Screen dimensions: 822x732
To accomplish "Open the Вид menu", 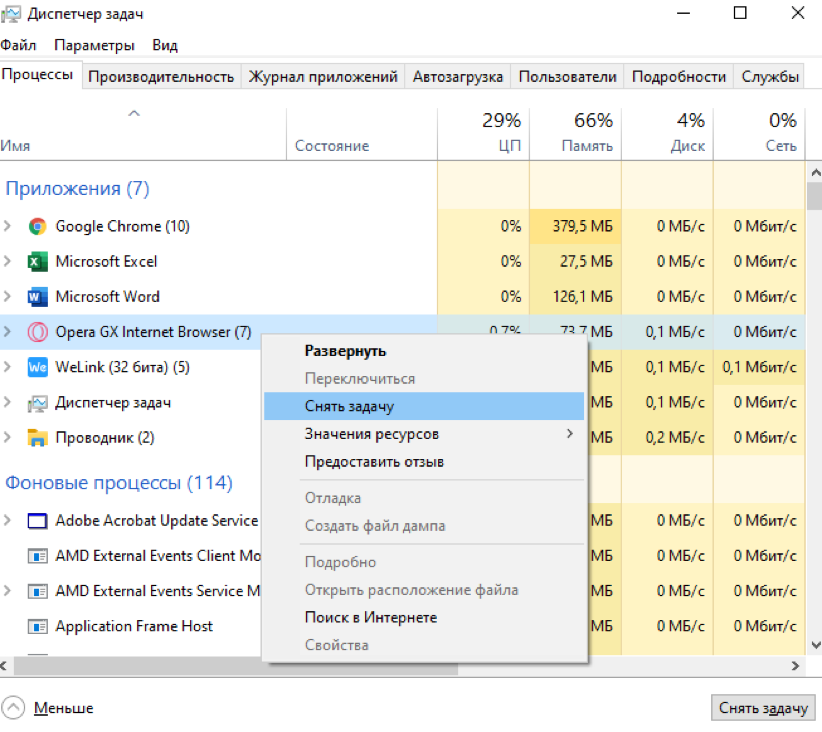I will coord(165,45).
